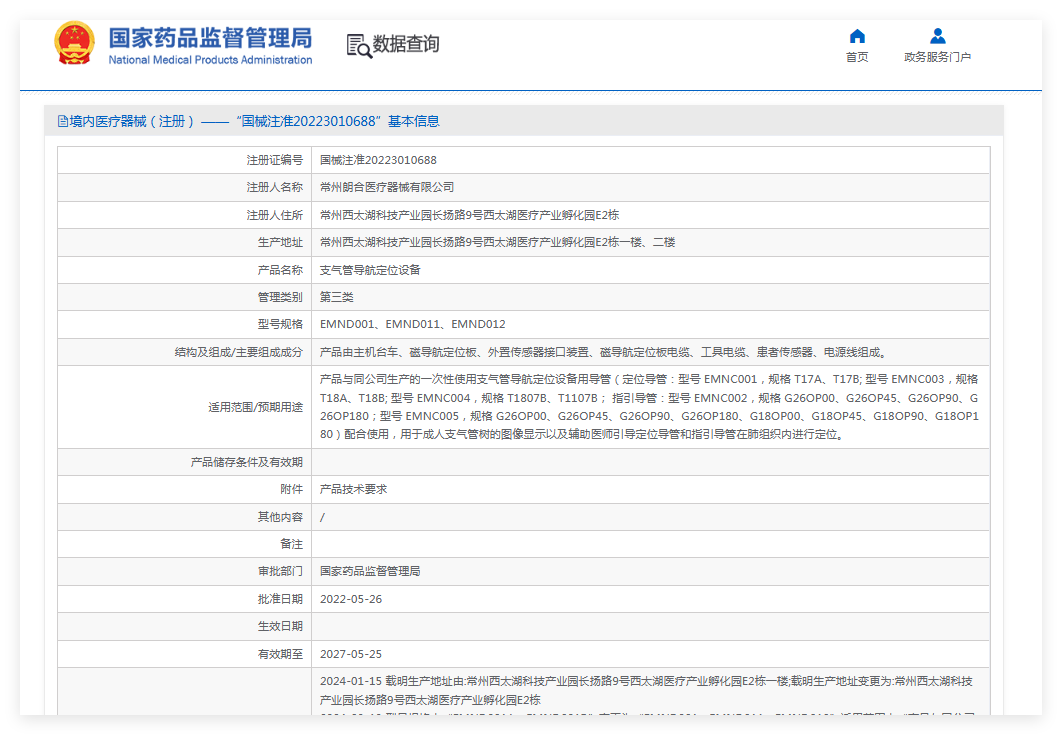Select expiry date 2027-05-25
This screenshot has width=1062, height=735.
351,654
